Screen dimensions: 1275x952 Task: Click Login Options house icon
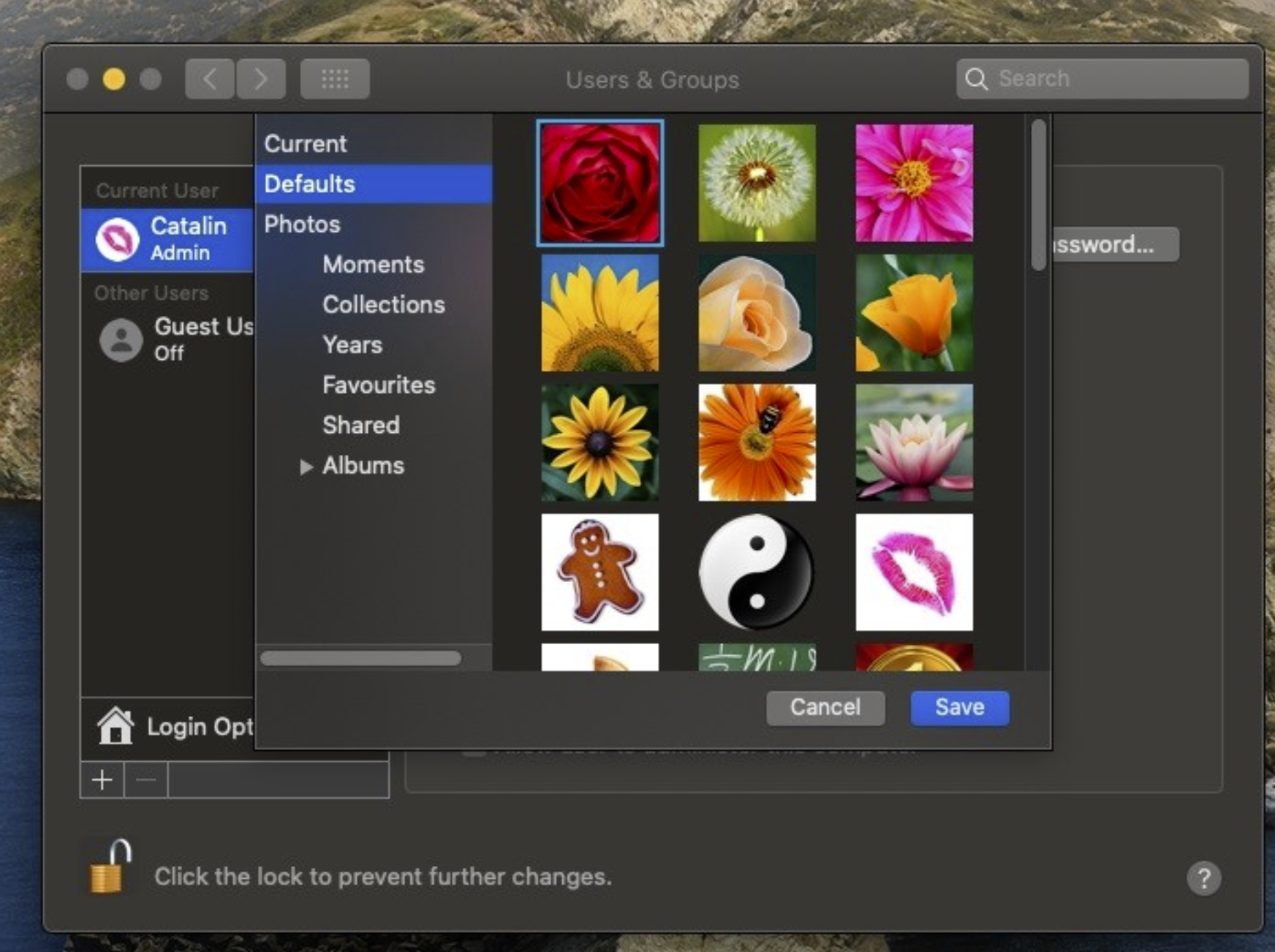click(x=116, y=726)
